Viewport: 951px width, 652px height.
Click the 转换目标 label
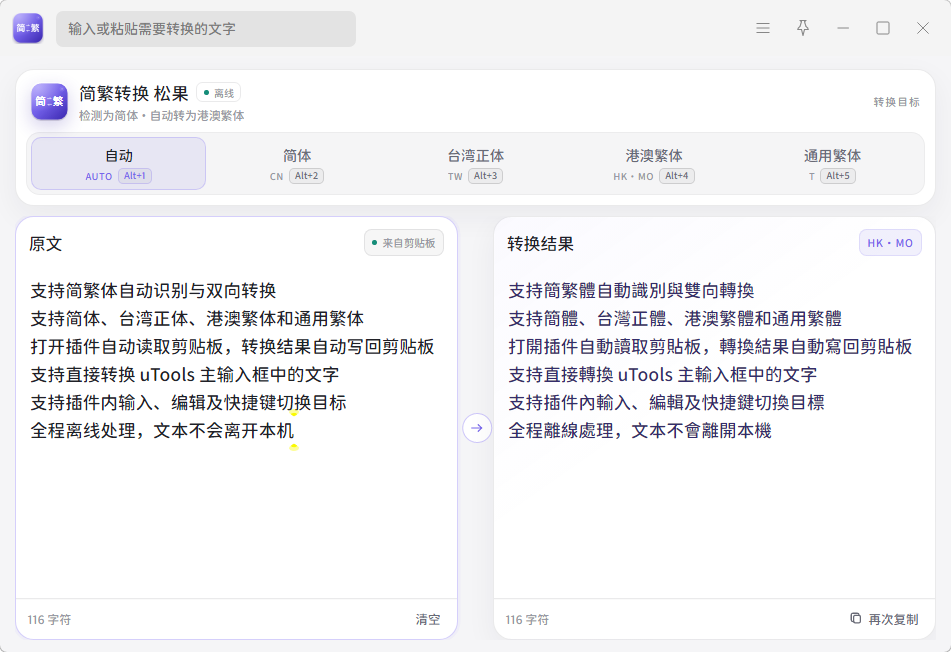point(896,102)
